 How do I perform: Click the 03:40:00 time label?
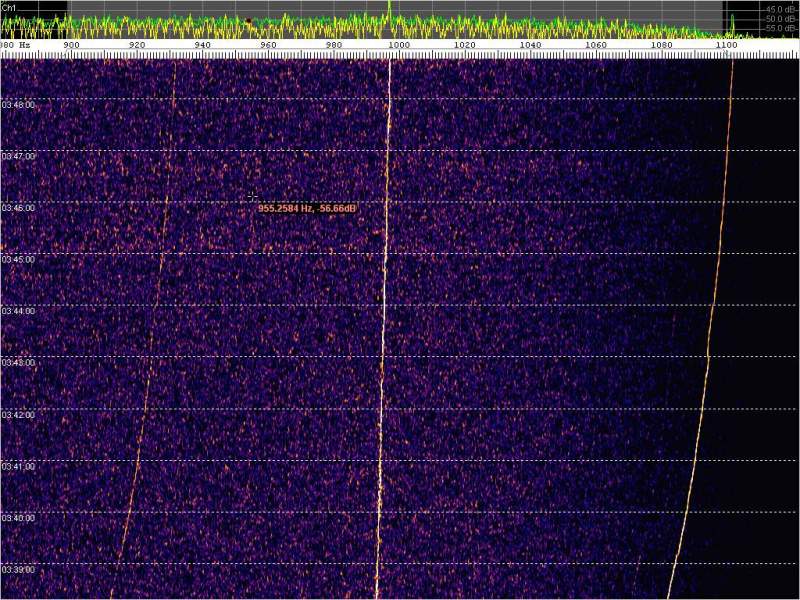coord(18,518)
